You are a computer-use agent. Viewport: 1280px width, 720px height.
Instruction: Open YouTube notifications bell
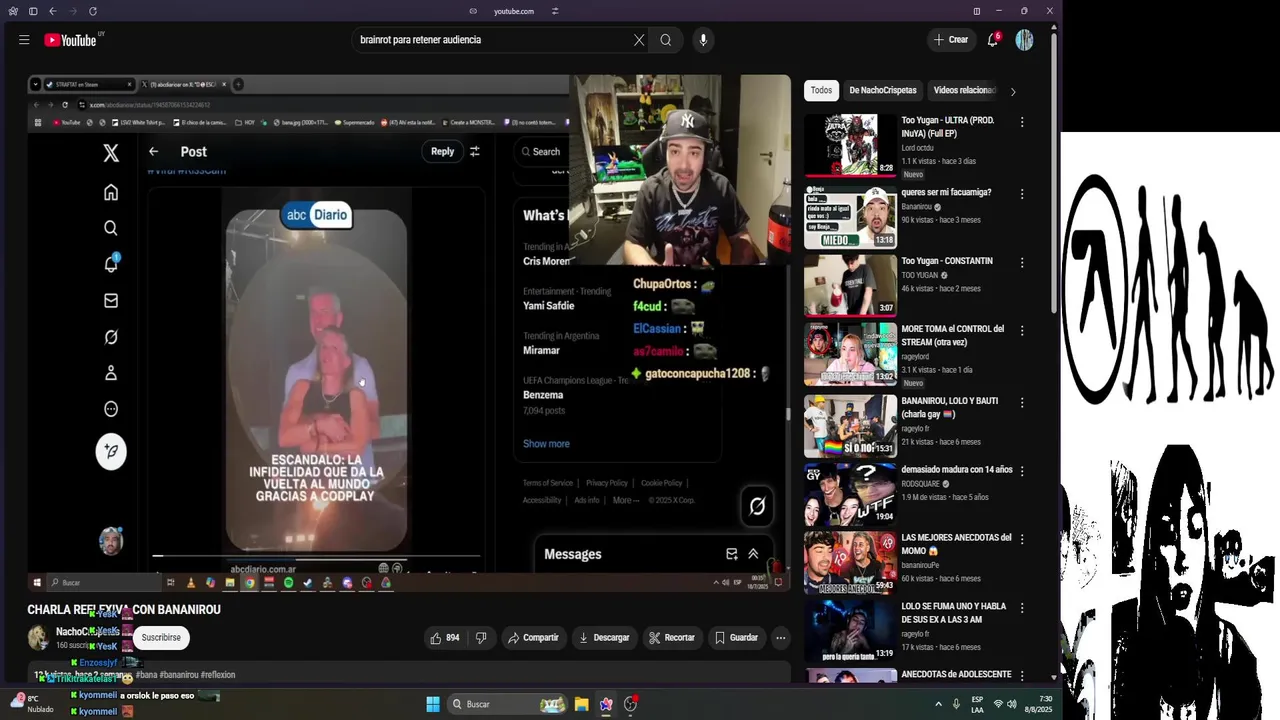click(x=993, y=40)
